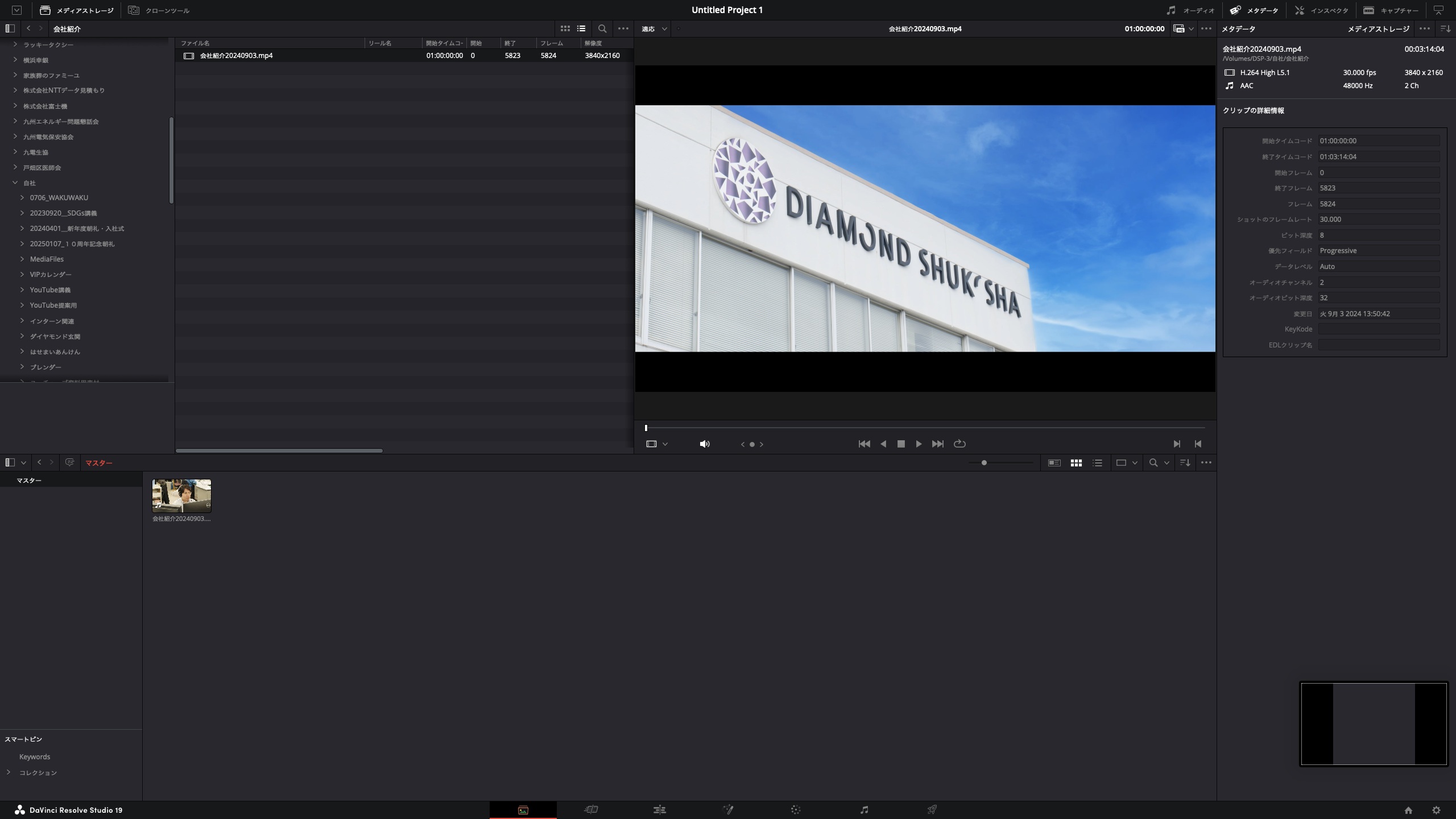This screenshot has height=819, width=1456.
Task: Open the メディアストレージ panel tab
Action: [76, 10]
